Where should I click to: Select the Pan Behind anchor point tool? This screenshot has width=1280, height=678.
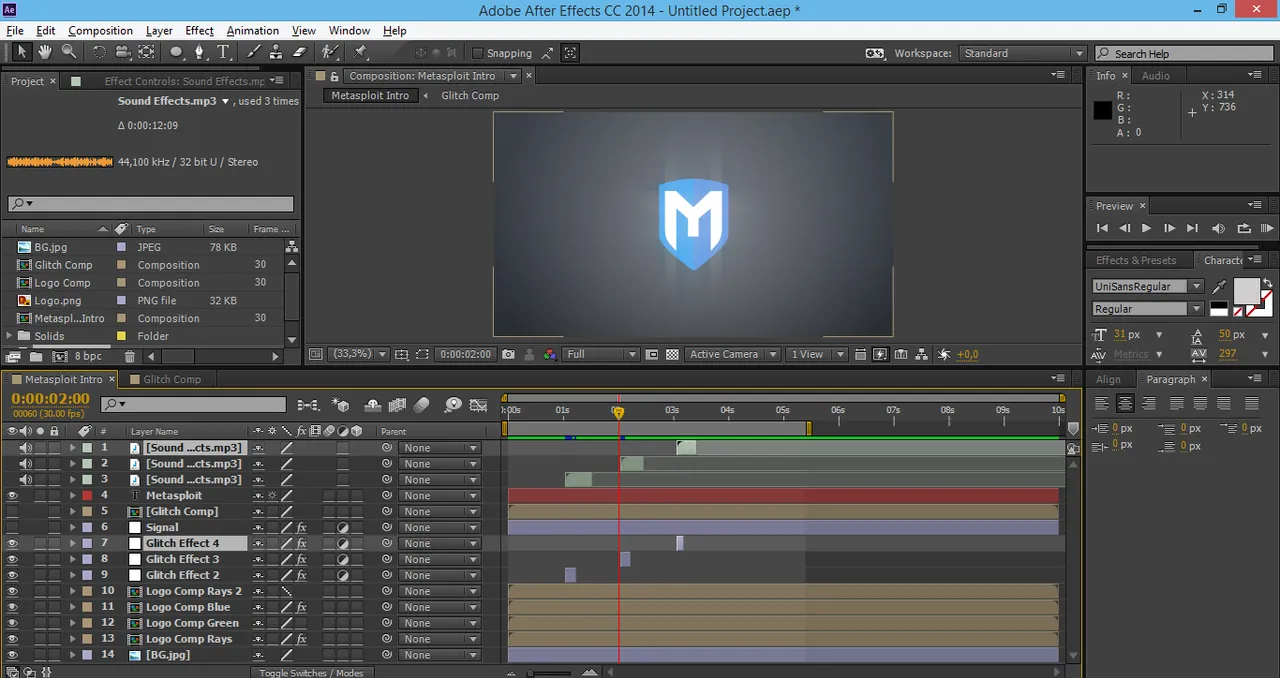(x=147, y=52)
